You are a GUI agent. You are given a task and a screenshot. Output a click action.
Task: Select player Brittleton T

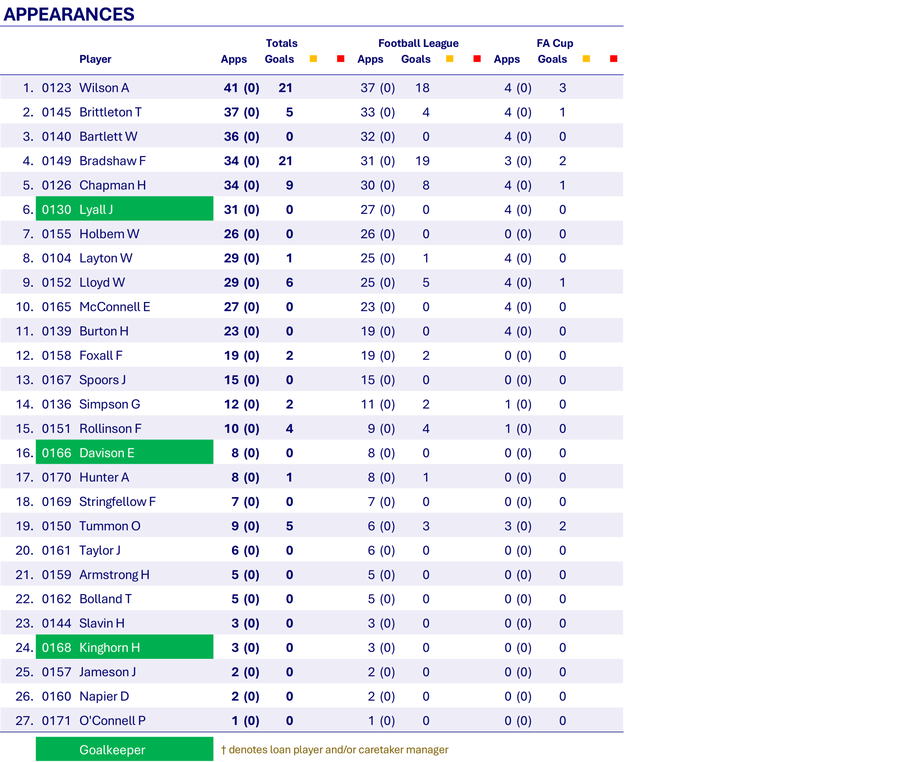click(110, 112)
